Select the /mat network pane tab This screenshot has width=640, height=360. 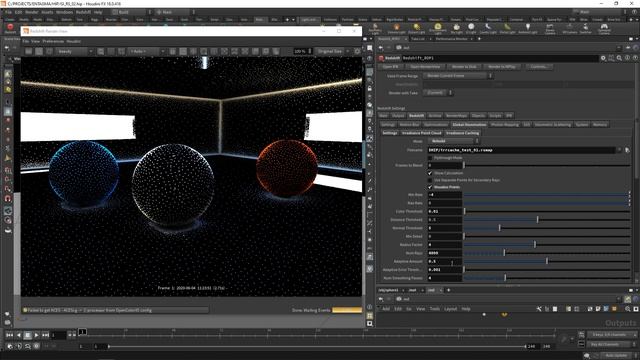pos(413,290)
